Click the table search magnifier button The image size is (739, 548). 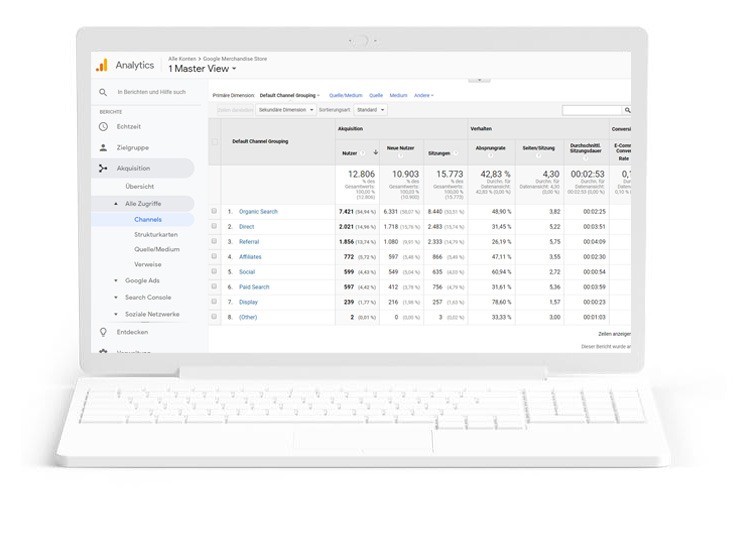(x=627, y=110)
